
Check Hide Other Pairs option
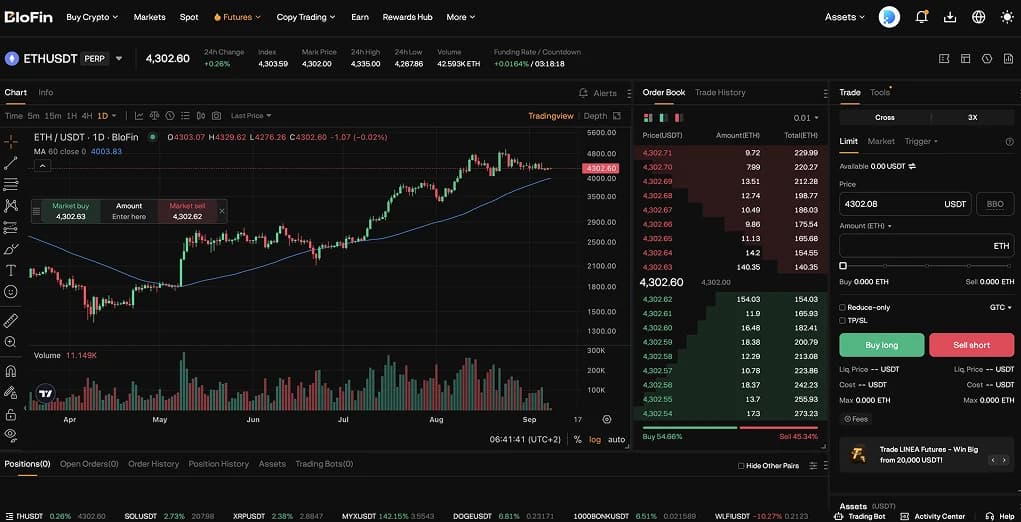coord(741,466)
